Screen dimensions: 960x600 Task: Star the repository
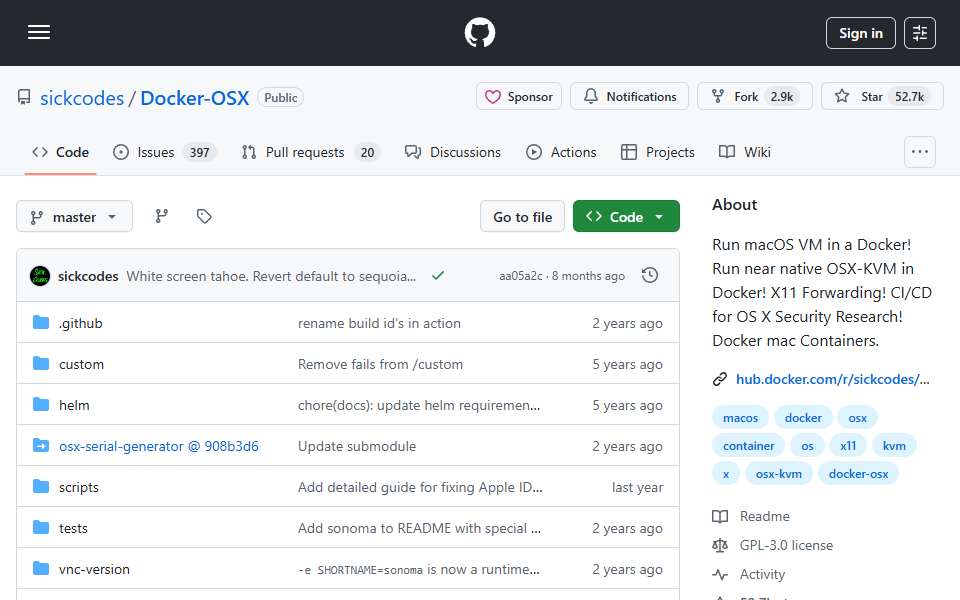tap(882, 97)
